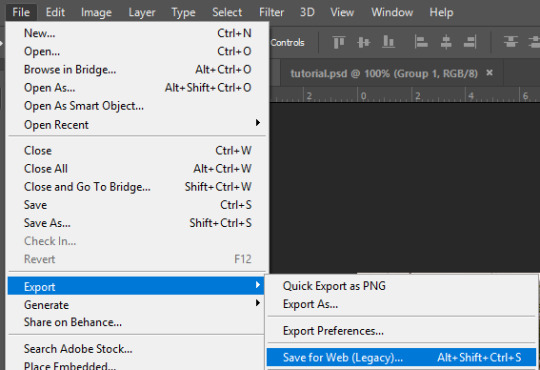Choose Quick Export as PNG

(402, 286)
